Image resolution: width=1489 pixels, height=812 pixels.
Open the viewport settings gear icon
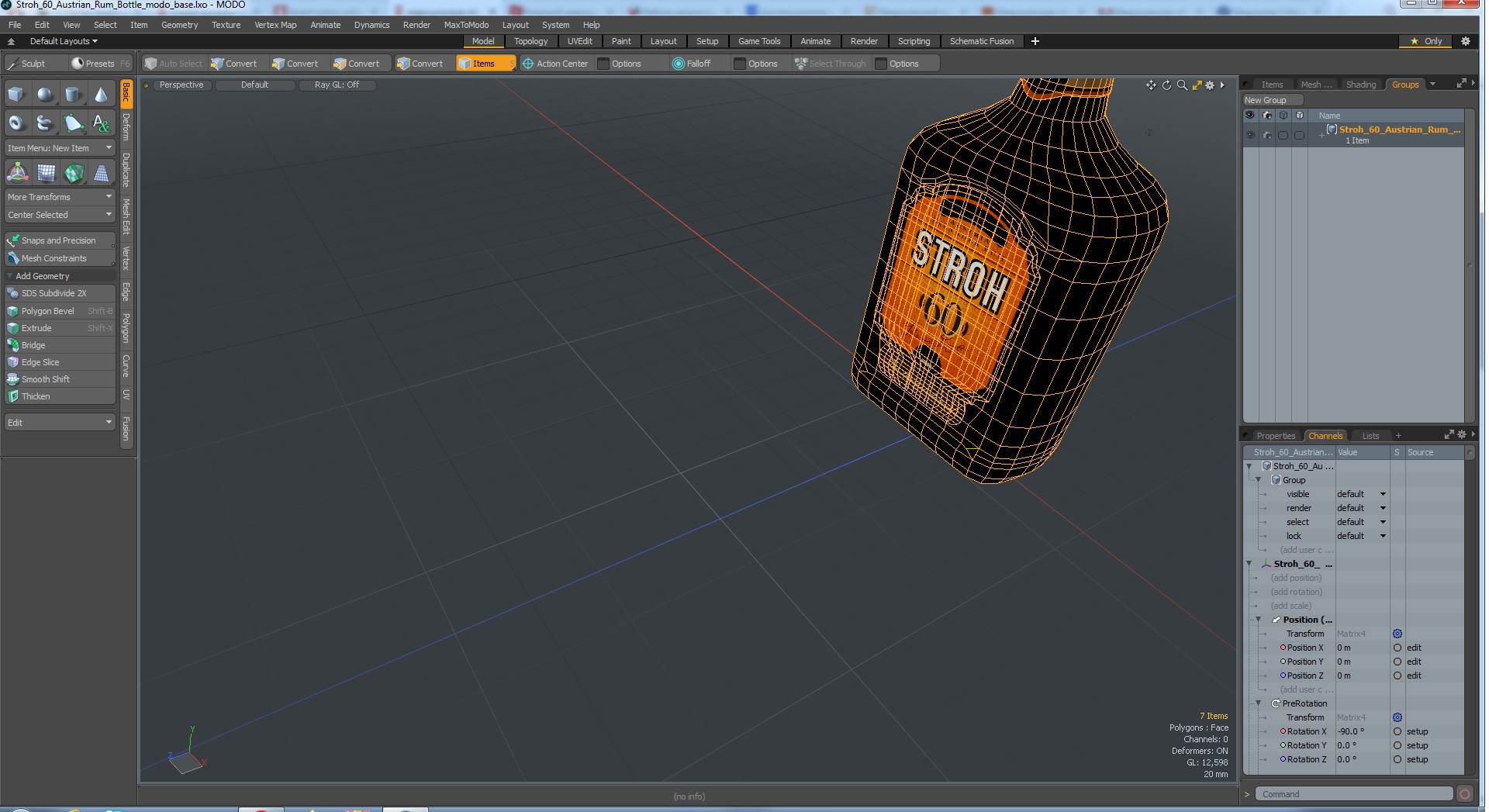click(x=1210, y=85)
